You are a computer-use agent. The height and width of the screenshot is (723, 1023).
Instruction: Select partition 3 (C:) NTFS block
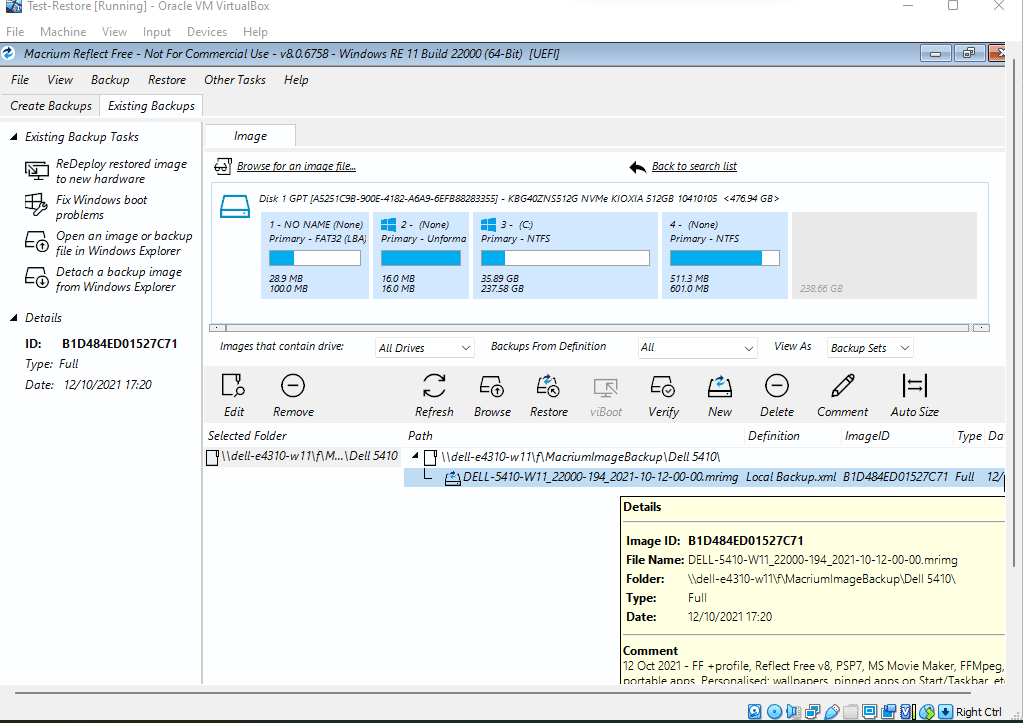pyautogui.click(x=565, y=255)
